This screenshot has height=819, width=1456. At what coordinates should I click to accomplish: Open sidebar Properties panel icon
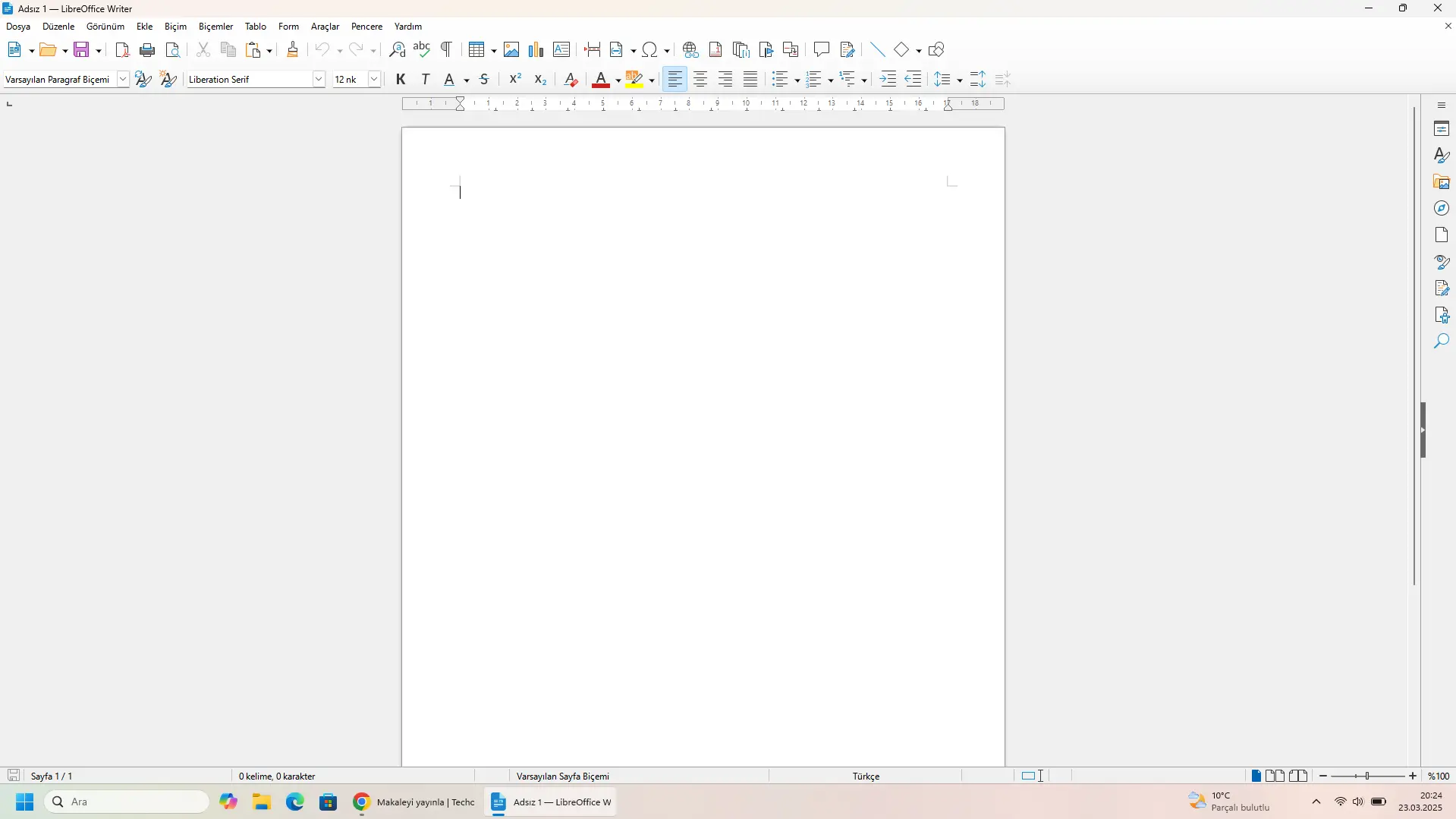click(x=1442, y=129)
